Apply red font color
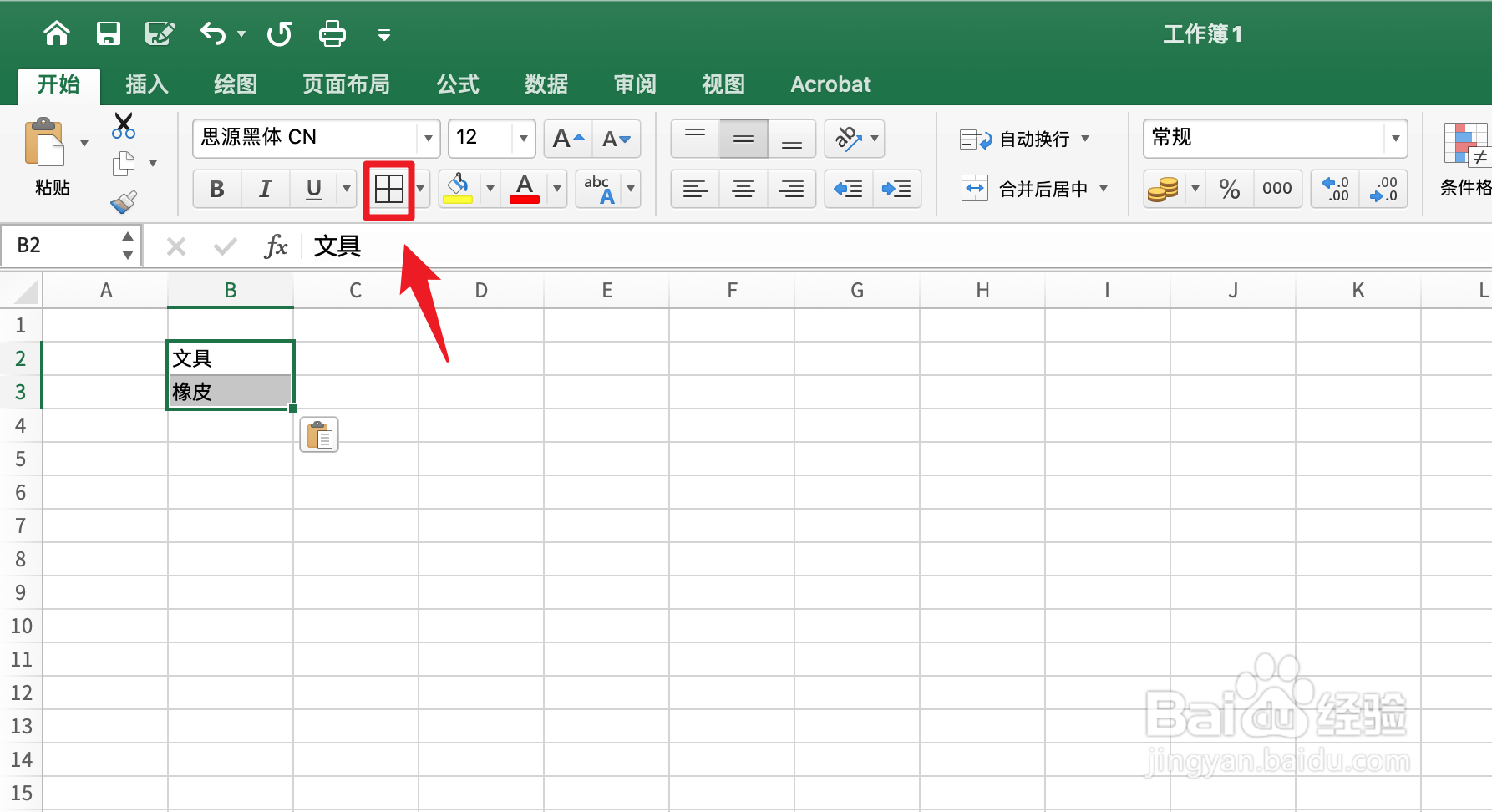Screen dimensions: 1492x812 click(525, 189)
